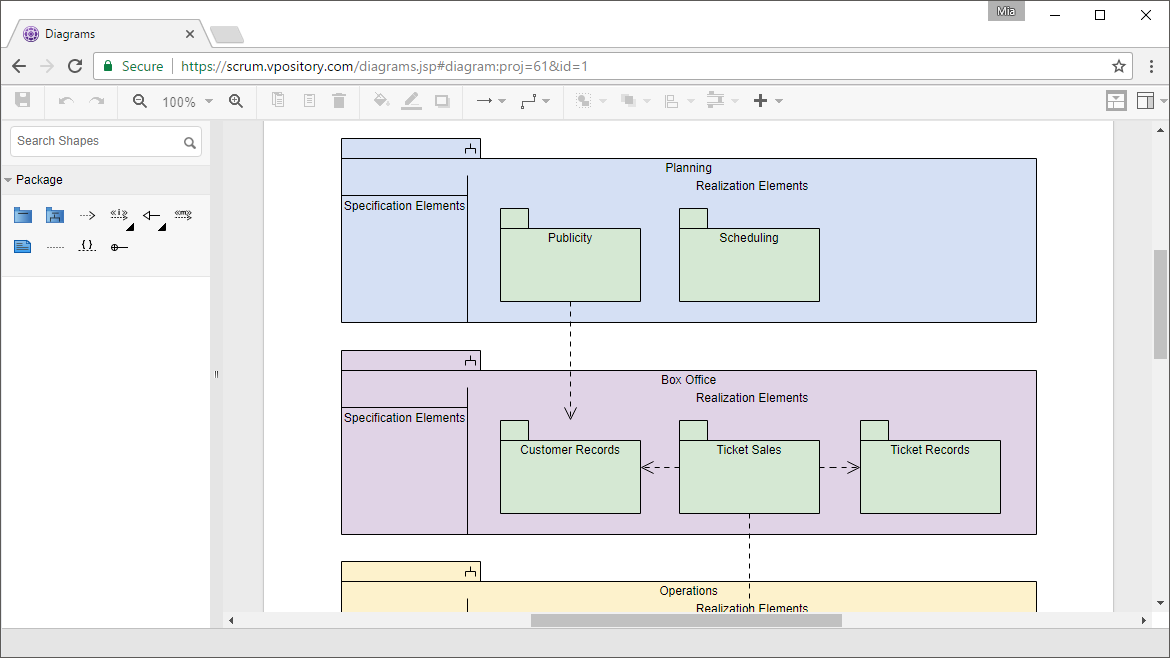Image resolution: width=1170 pixels, height=658 pixels.
Task: Go back in browser history
Action: click(19, 66)
